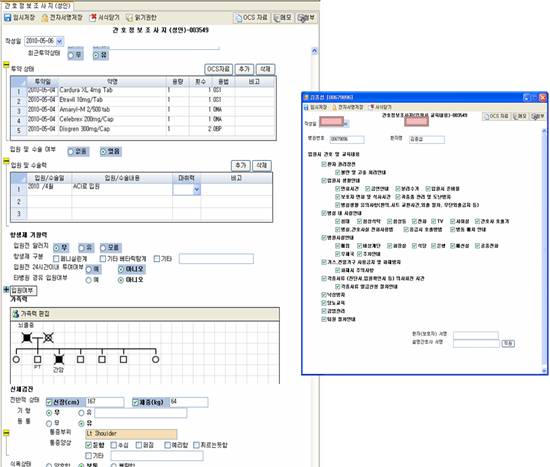Viewport: 550px width, 467px height.
Task: Click 추가 button above medication table
Action: (x=244, y=69)
